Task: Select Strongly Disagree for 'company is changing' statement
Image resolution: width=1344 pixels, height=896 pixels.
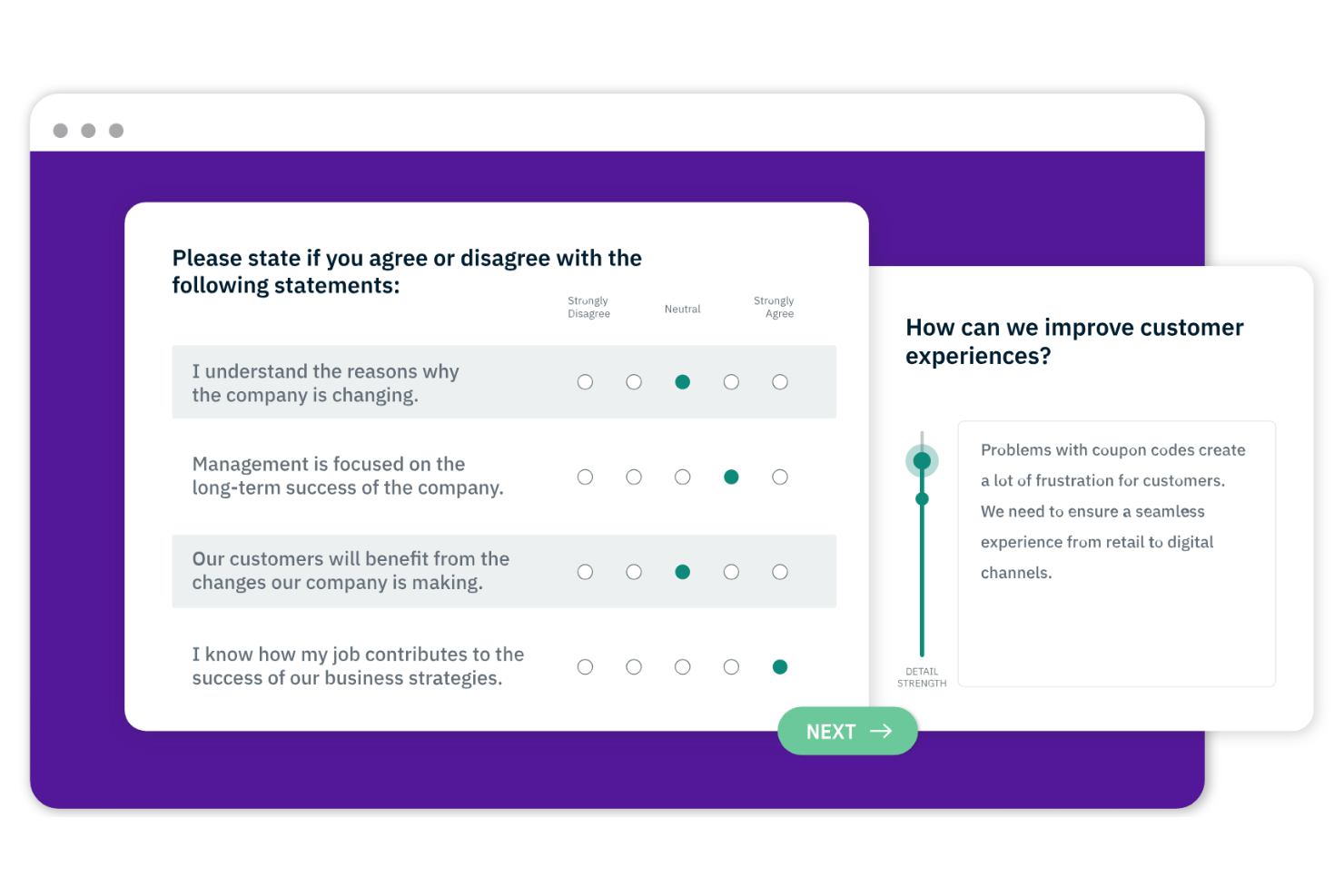Action: (x=585, y=382)
